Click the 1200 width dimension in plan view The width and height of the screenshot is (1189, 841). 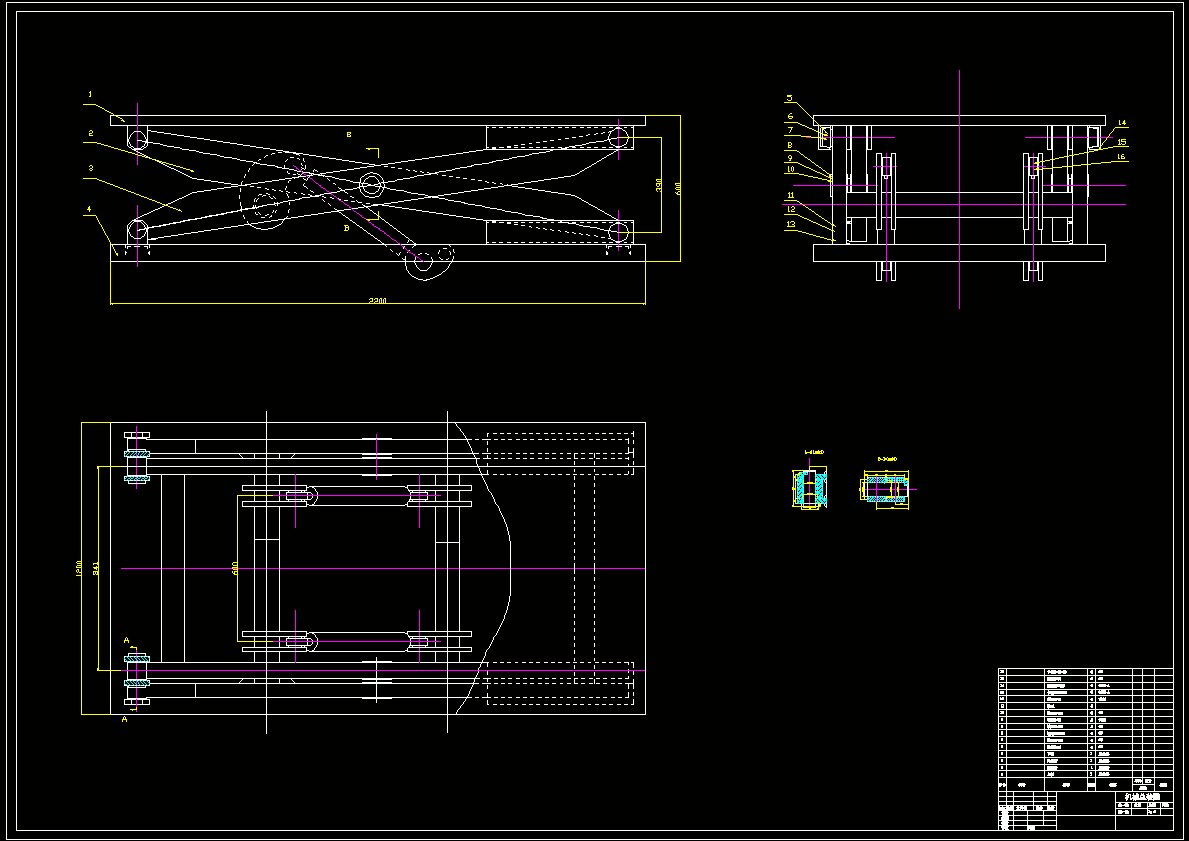point(79,568)
